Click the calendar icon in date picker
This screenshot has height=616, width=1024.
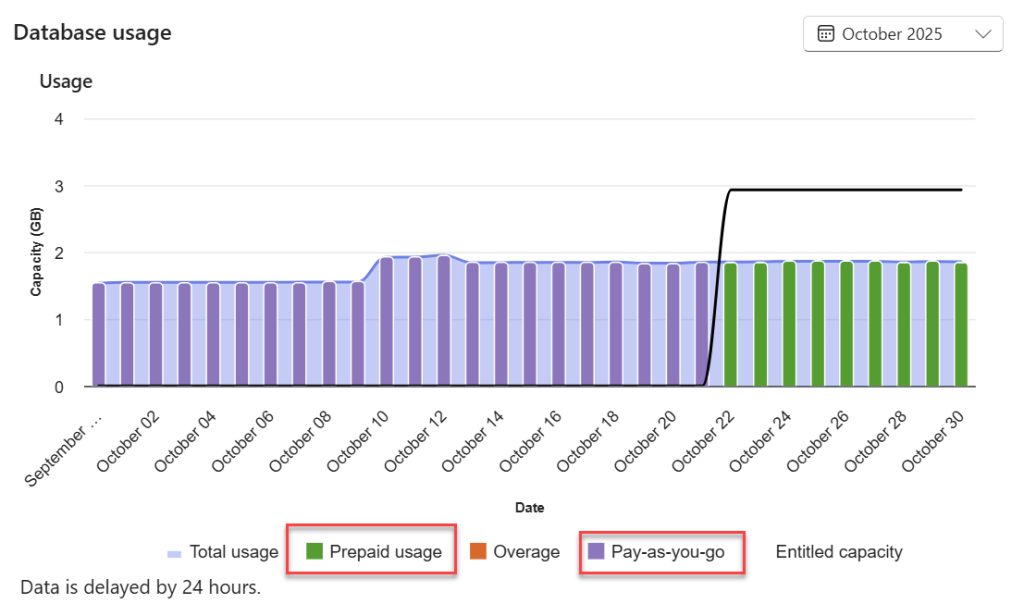pos(826,34)
